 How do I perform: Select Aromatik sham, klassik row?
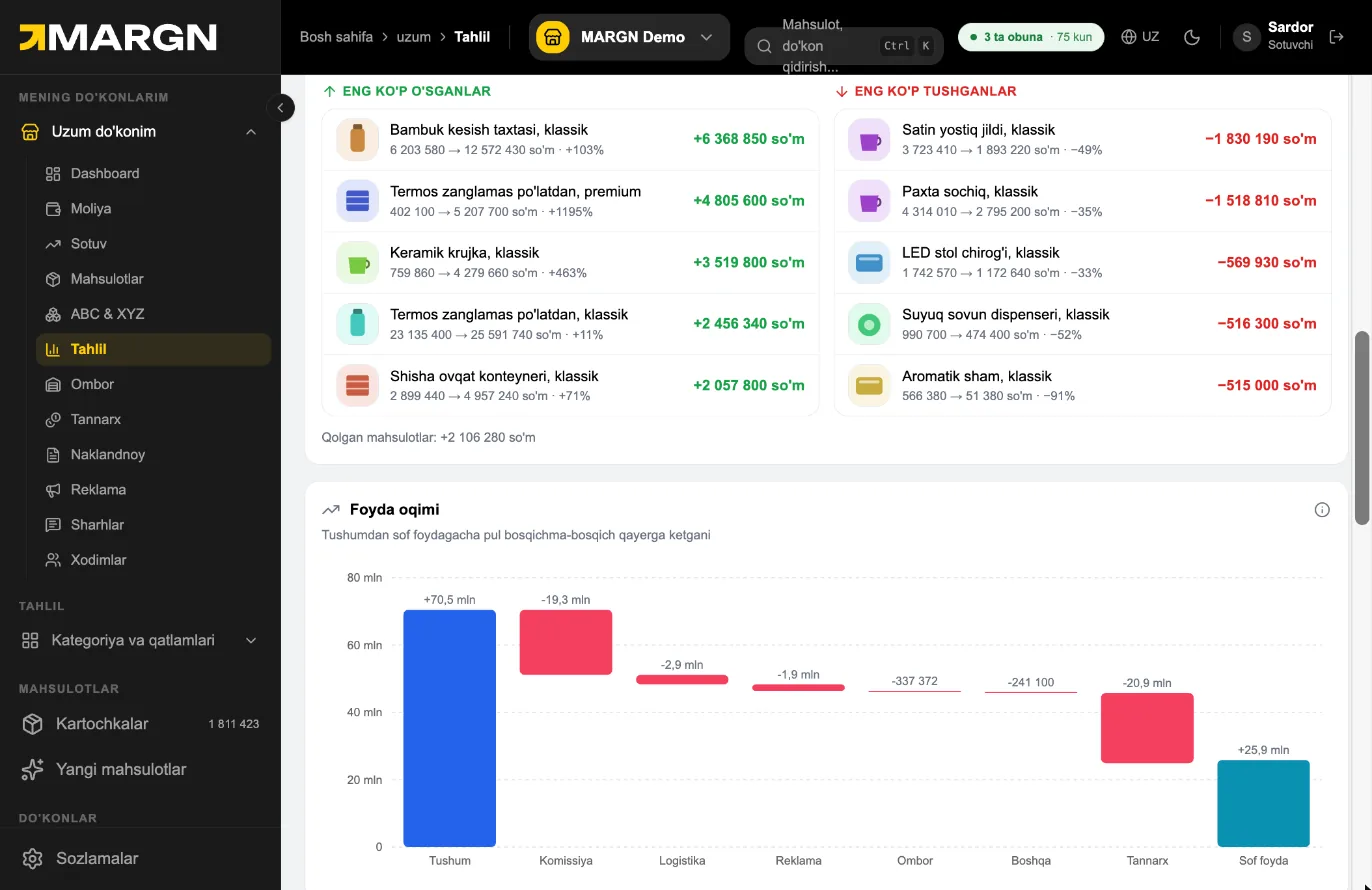tap(1083, 385)
